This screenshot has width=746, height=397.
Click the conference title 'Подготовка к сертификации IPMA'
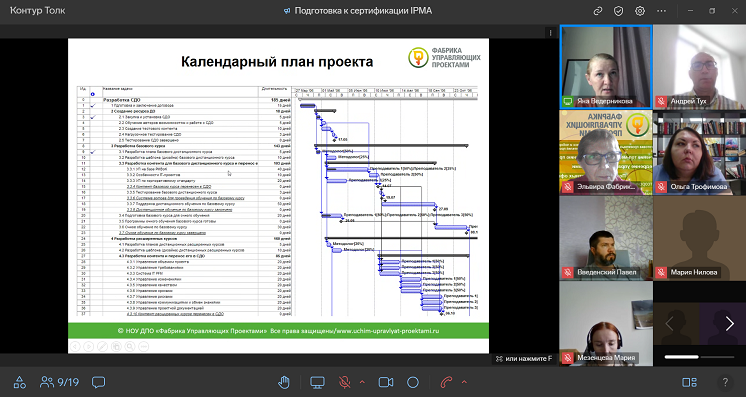363,10
